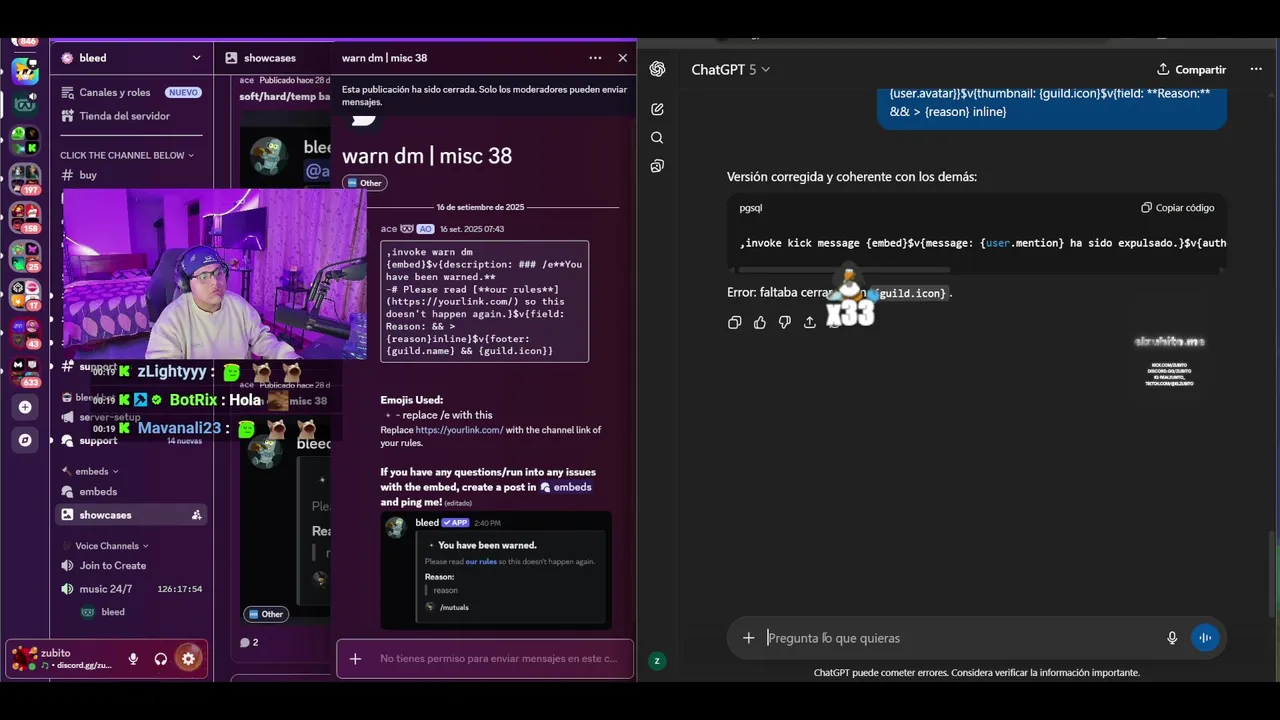
Task: Start a new ChatGPT chat
Action: 657,109
